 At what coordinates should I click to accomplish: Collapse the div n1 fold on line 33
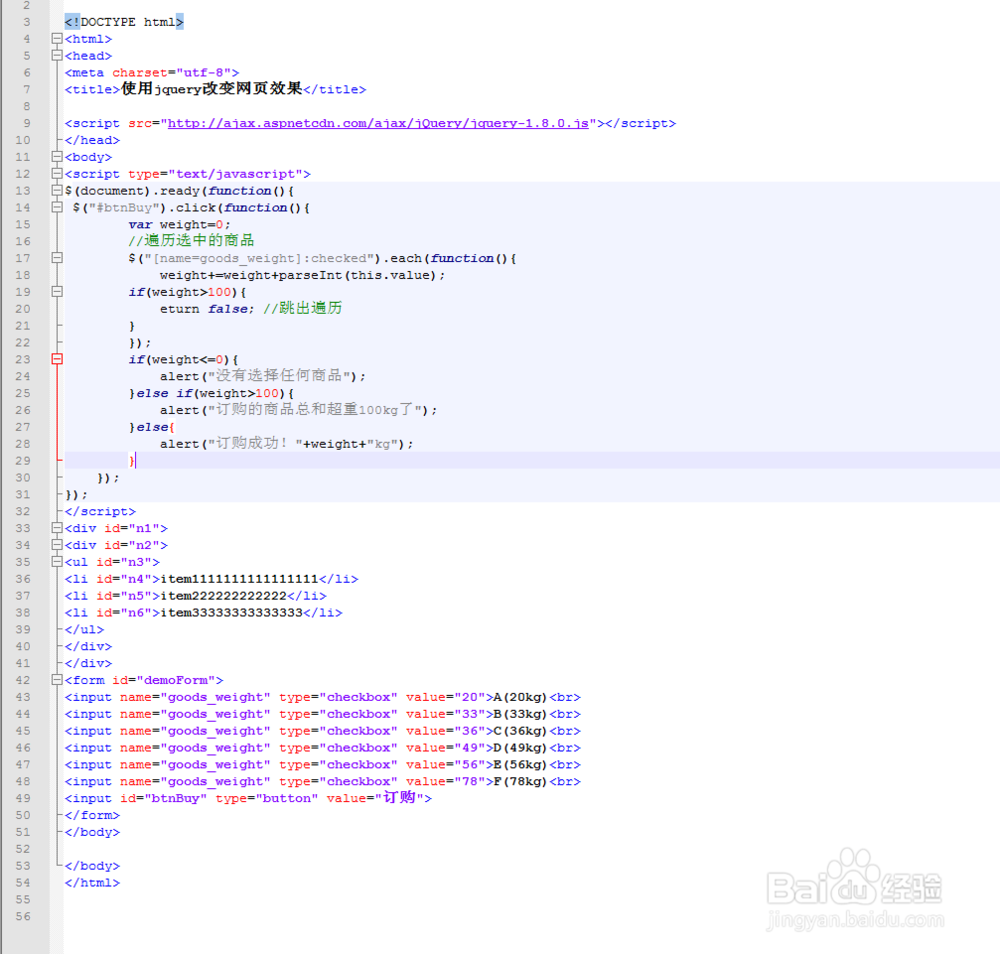(57, 528)
